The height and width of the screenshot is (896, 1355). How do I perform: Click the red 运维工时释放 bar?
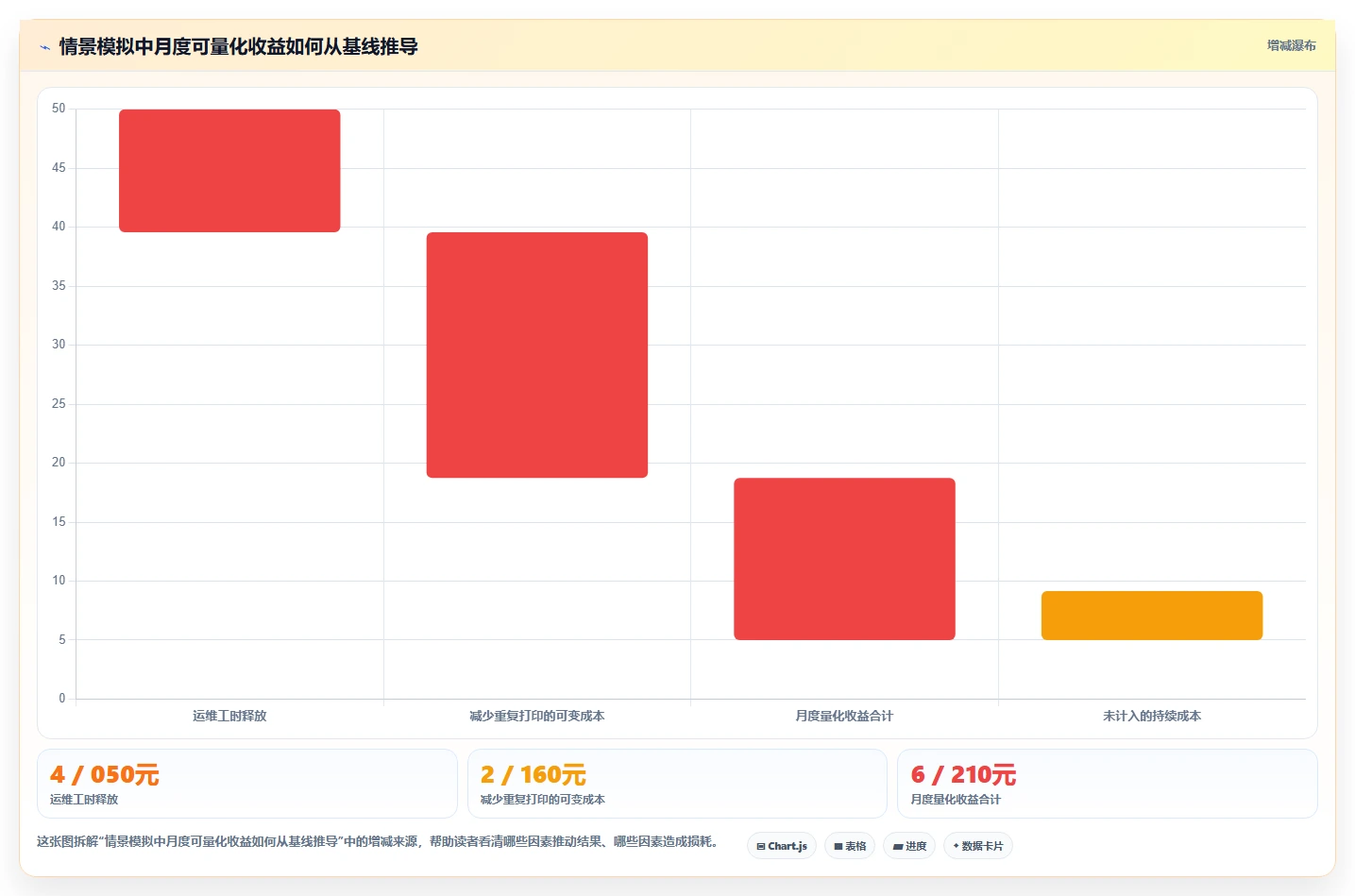229,171
